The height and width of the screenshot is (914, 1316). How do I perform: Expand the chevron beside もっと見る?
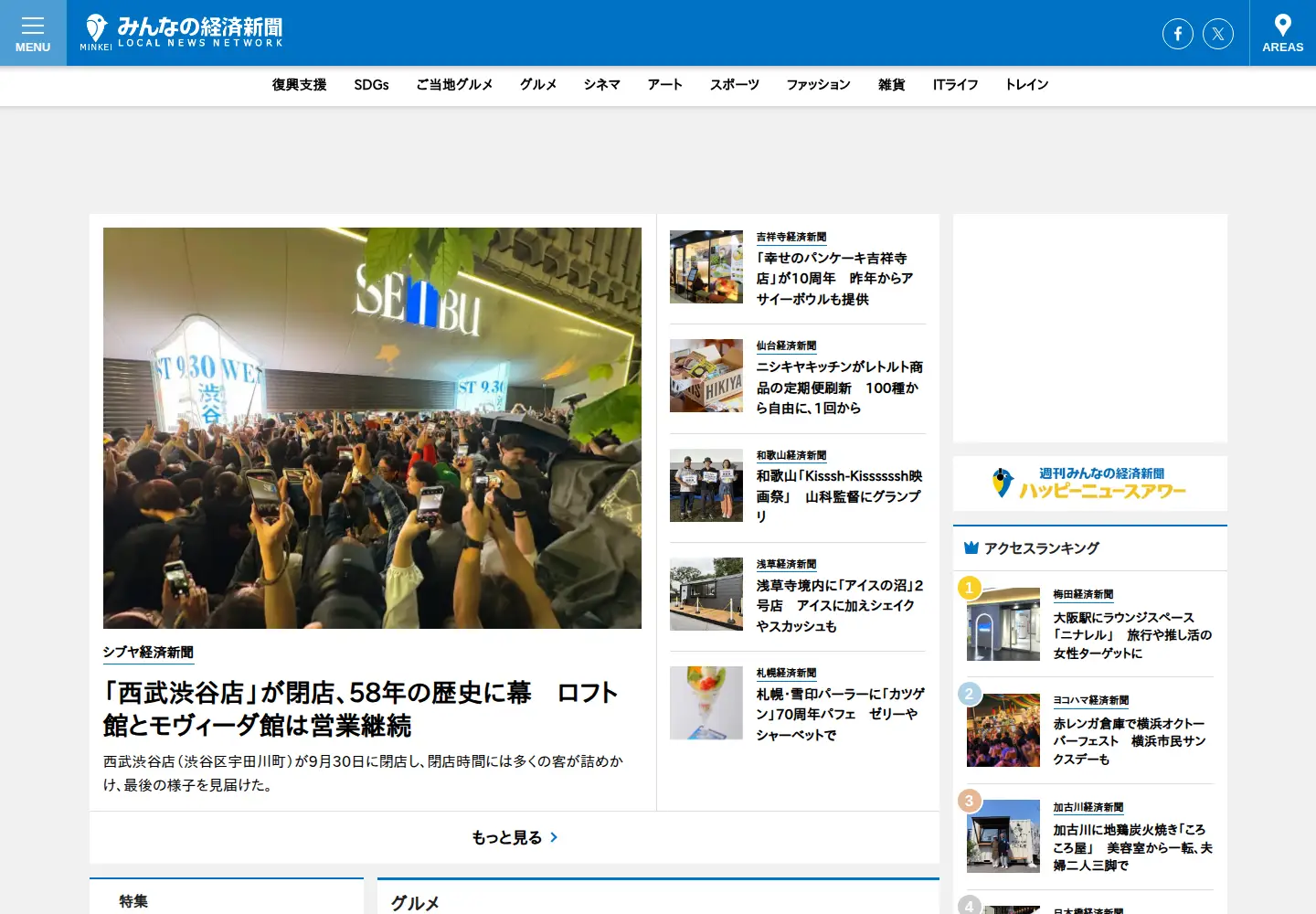click(554, 837)
